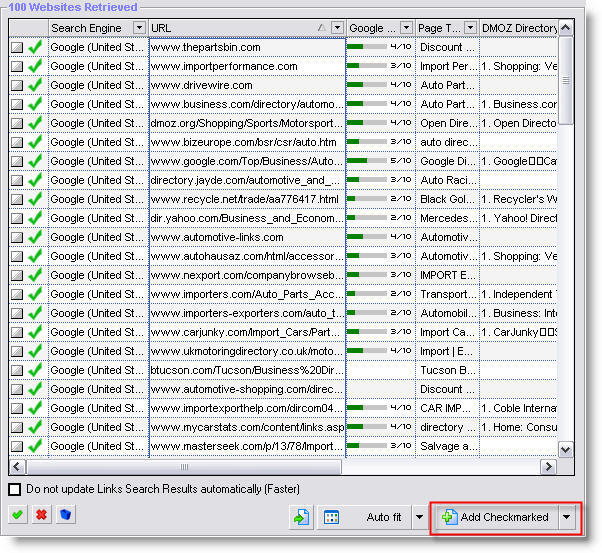This screenshot has height=553, width=602.
Task: Click the green checkmark for www.automotive-links.com
Action: [x=35, y=237]
